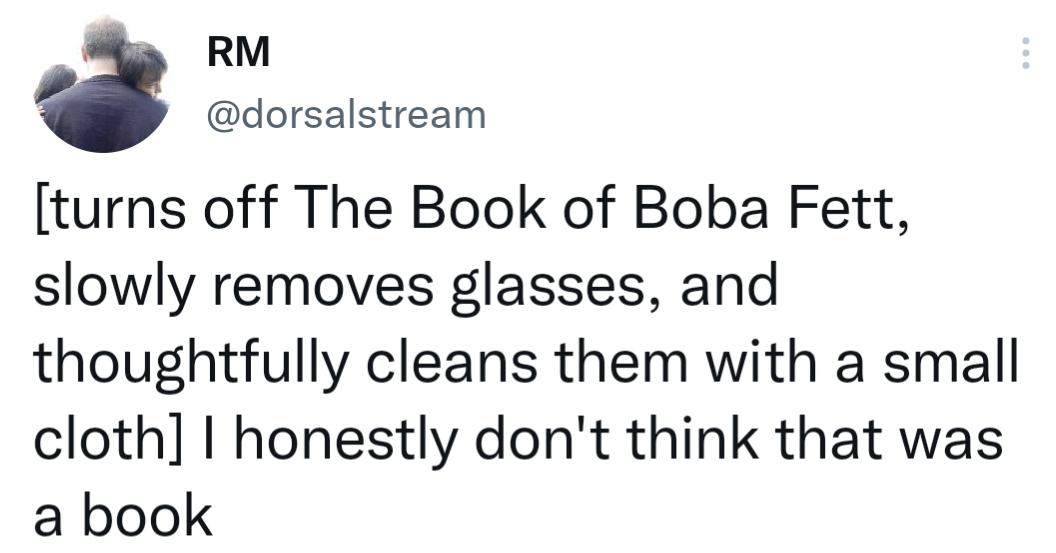Click the @dorsalstream handle
Image resolution: width=1056 pixels, height=553 pixels.
click(x=345, y=115)
